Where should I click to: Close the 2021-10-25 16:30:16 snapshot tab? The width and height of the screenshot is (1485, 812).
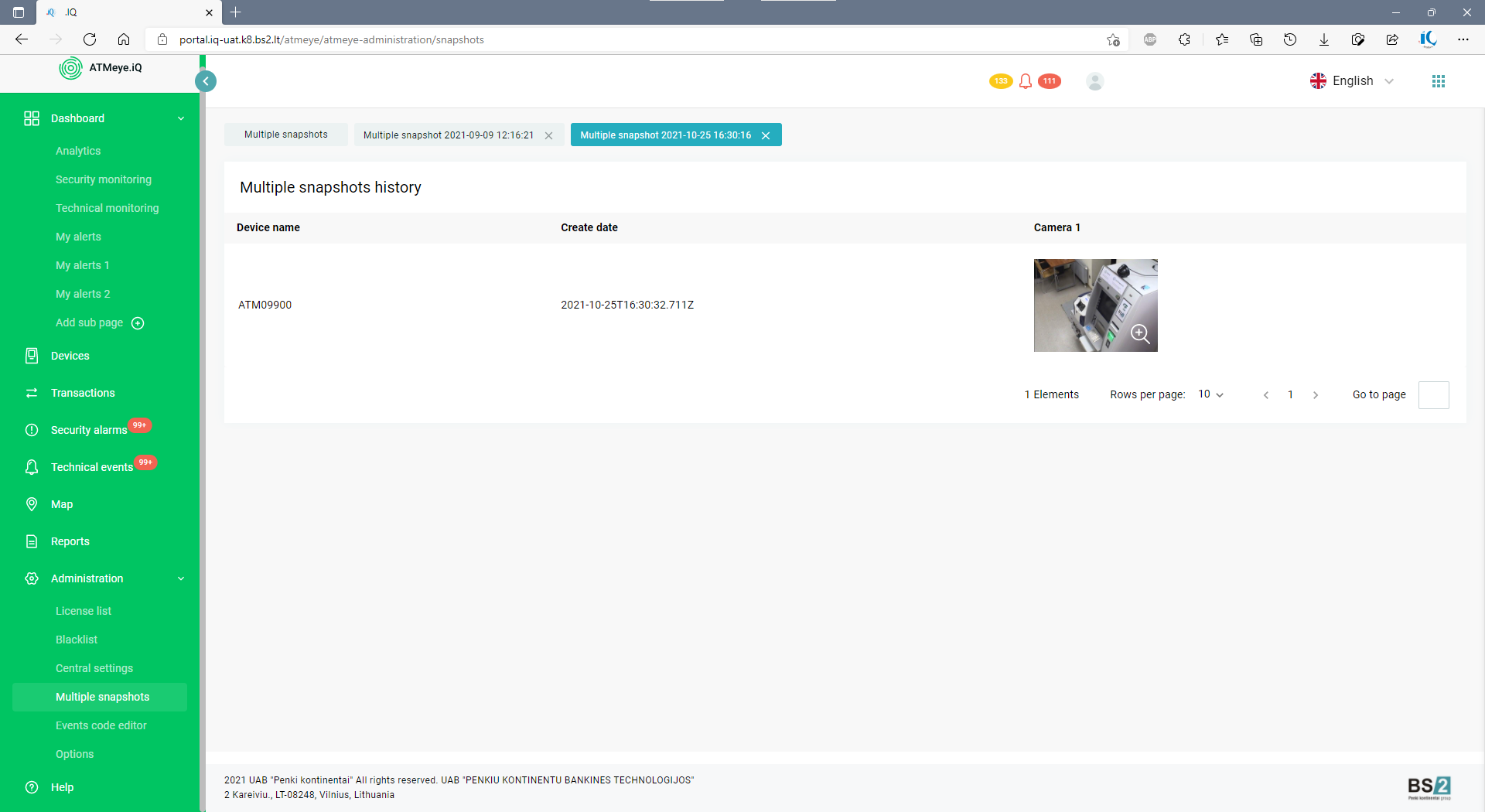coord(766,135)
